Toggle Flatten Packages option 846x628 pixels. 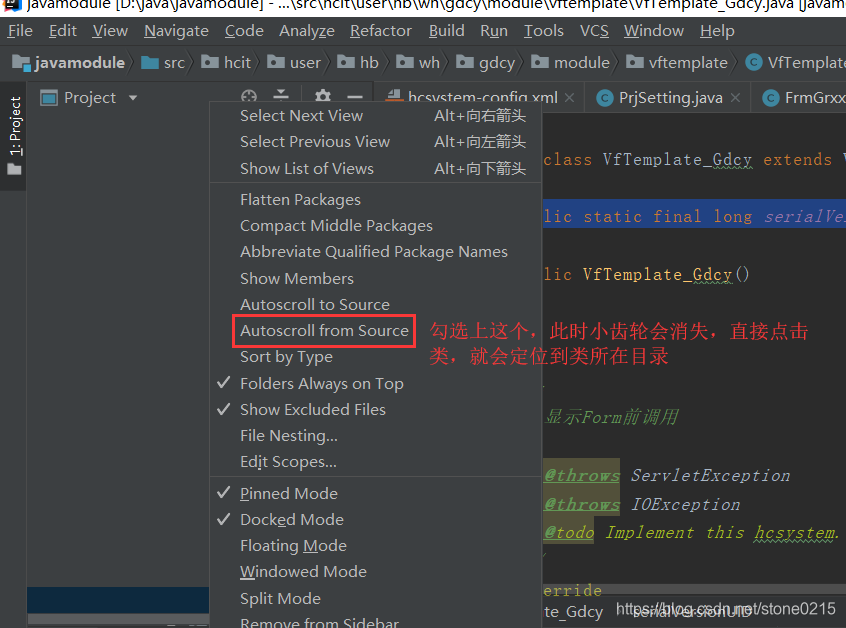[x=376, y=200]
